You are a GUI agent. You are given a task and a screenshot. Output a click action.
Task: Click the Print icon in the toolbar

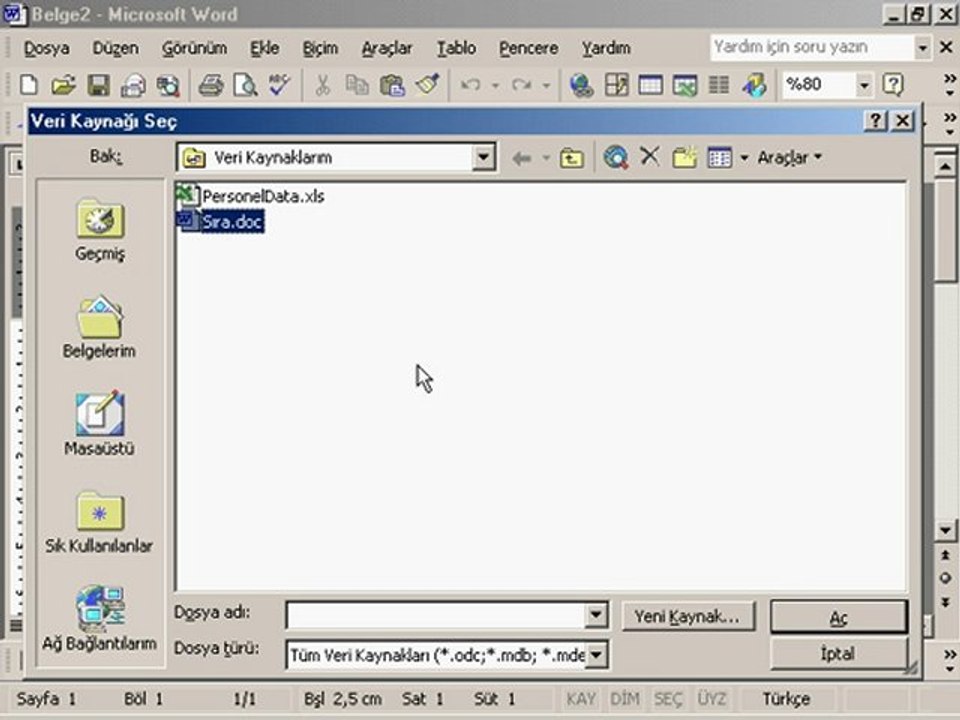(211, 85)
